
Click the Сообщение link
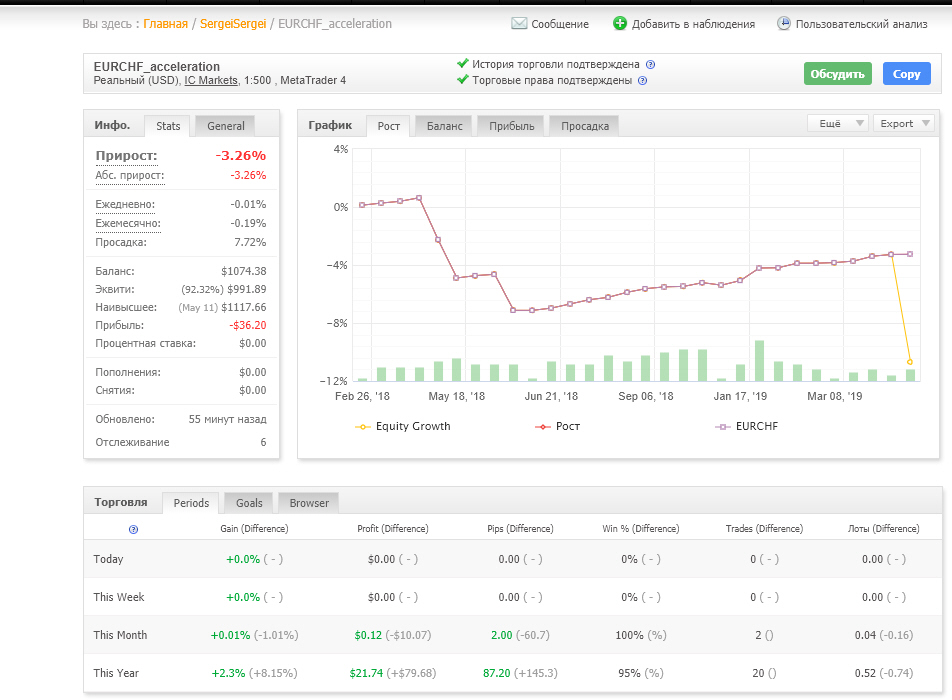560,24
